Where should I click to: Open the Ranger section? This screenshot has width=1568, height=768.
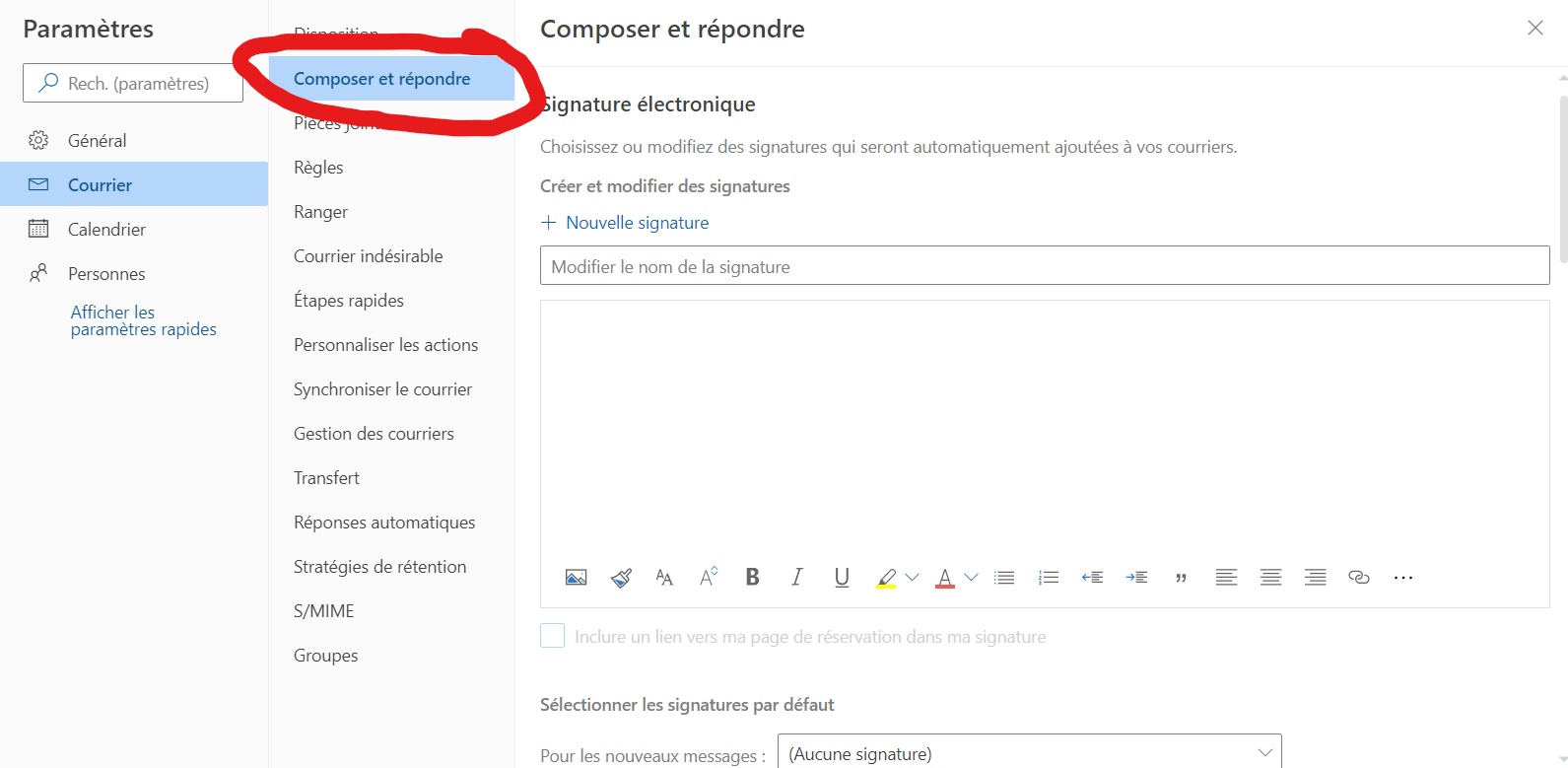pyautogui.click(x=391, y=212)
